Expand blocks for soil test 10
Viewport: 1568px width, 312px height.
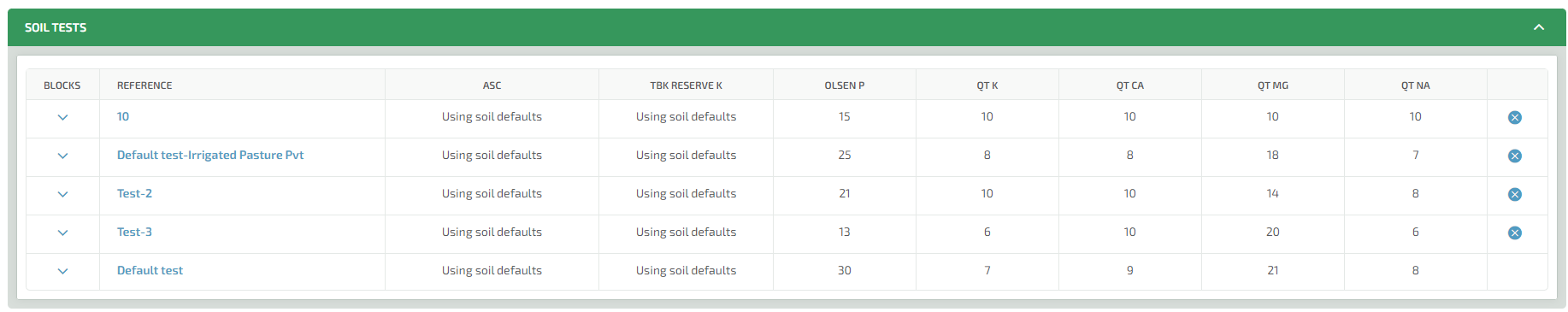tap(62, 117)
